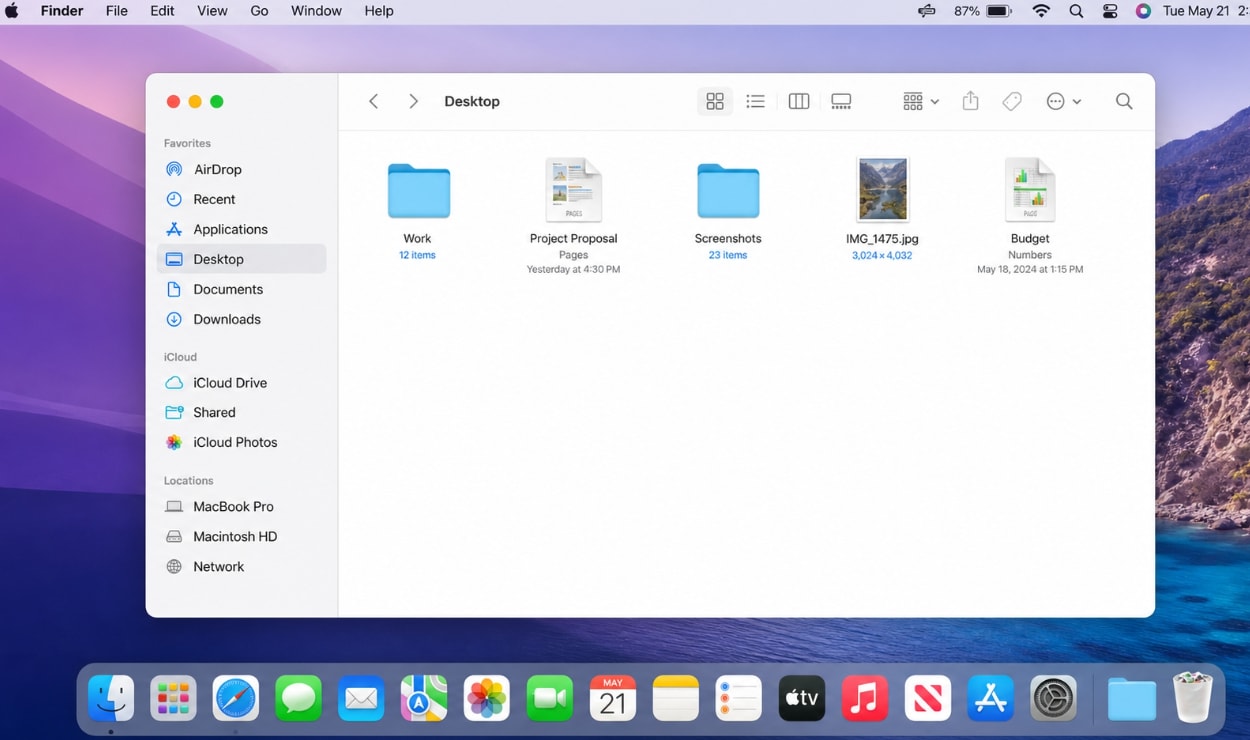Open the Help menu
1250x740 pixels.
click(x=379, y=11)
